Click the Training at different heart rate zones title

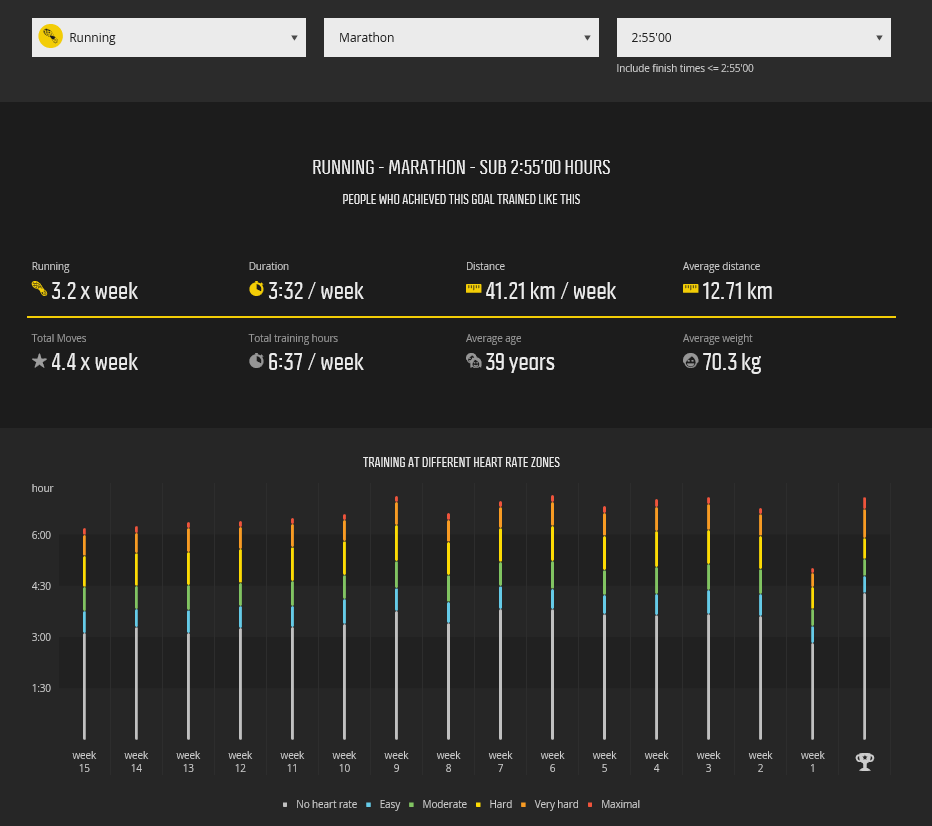click(x=461, y=462)
